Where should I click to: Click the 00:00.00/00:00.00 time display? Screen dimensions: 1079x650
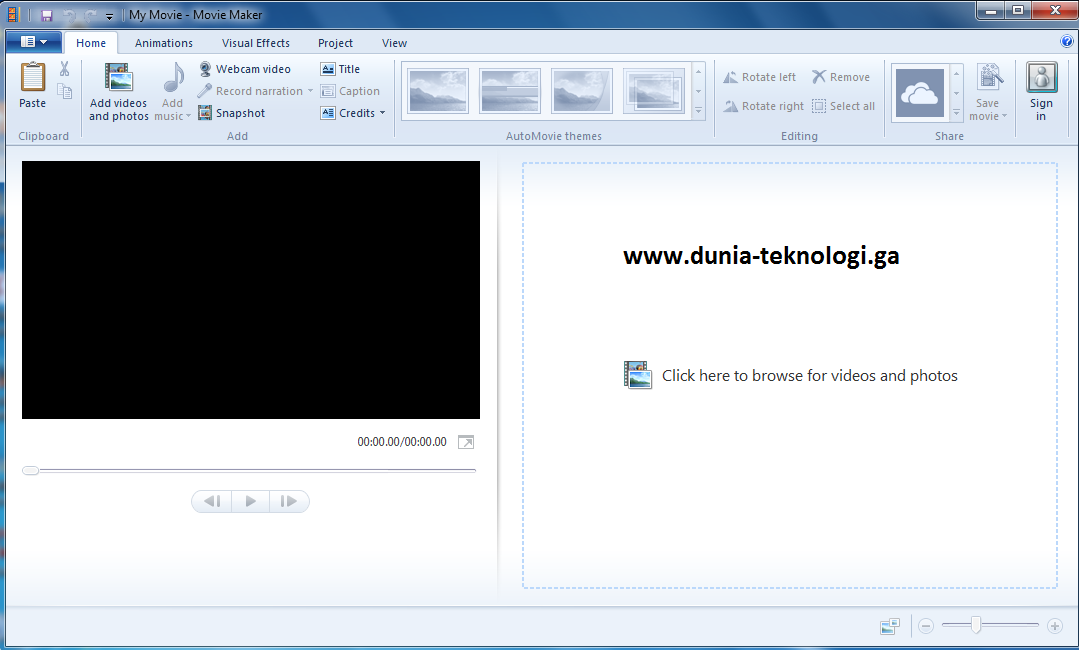402,442
